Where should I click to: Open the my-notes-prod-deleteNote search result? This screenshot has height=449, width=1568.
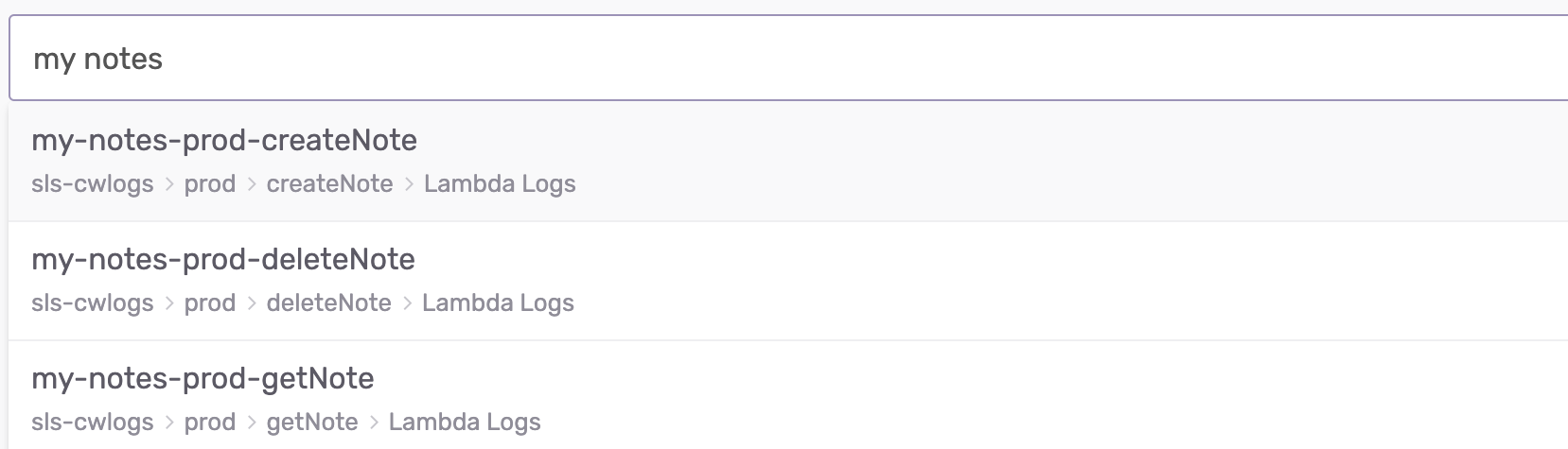tap(223, 259)
